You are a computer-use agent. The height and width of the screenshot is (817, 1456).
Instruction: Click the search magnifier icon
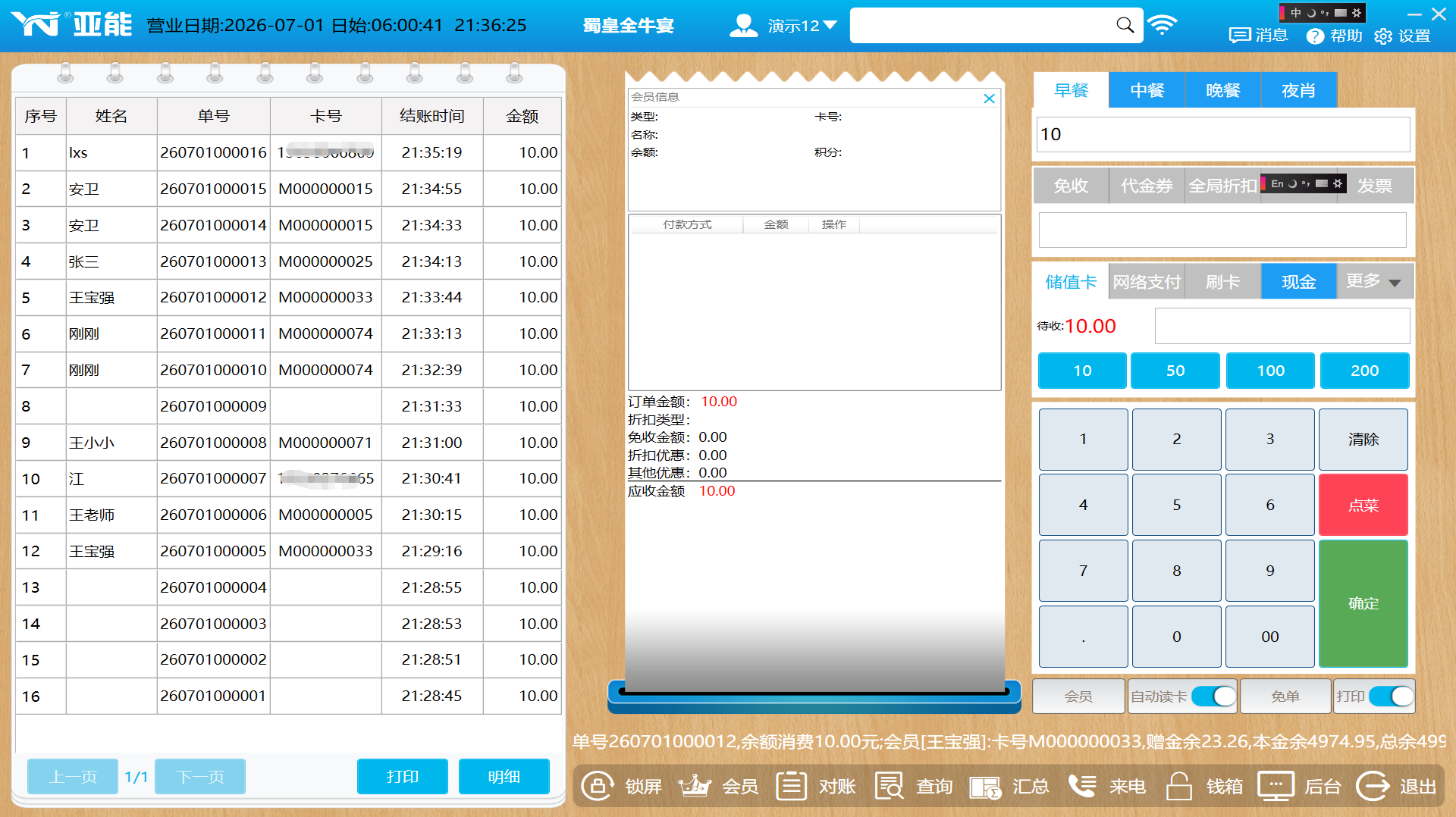point(1125,25)
